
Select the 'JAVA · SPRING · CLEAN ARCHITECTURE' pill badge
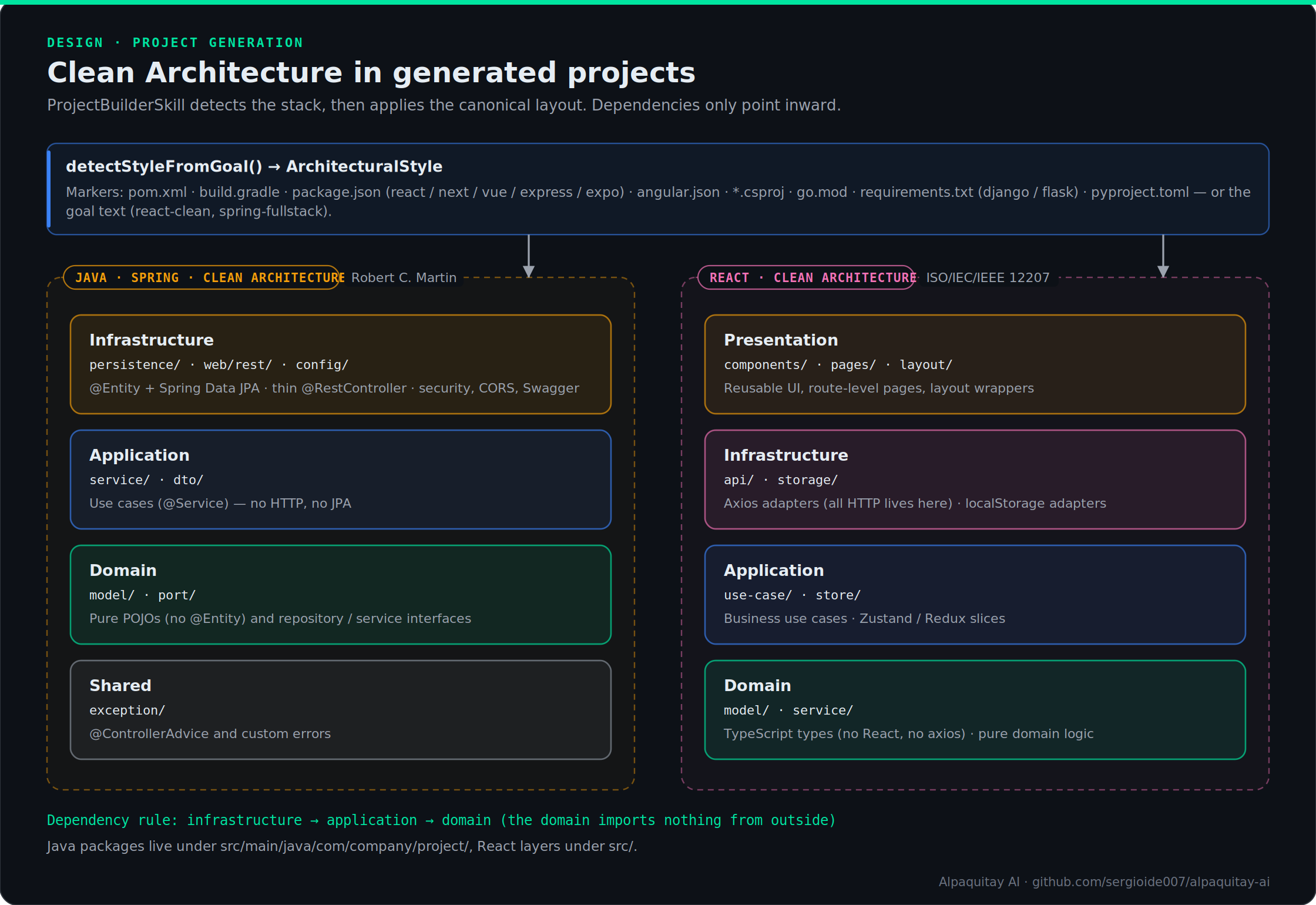(x=201, y=277)
